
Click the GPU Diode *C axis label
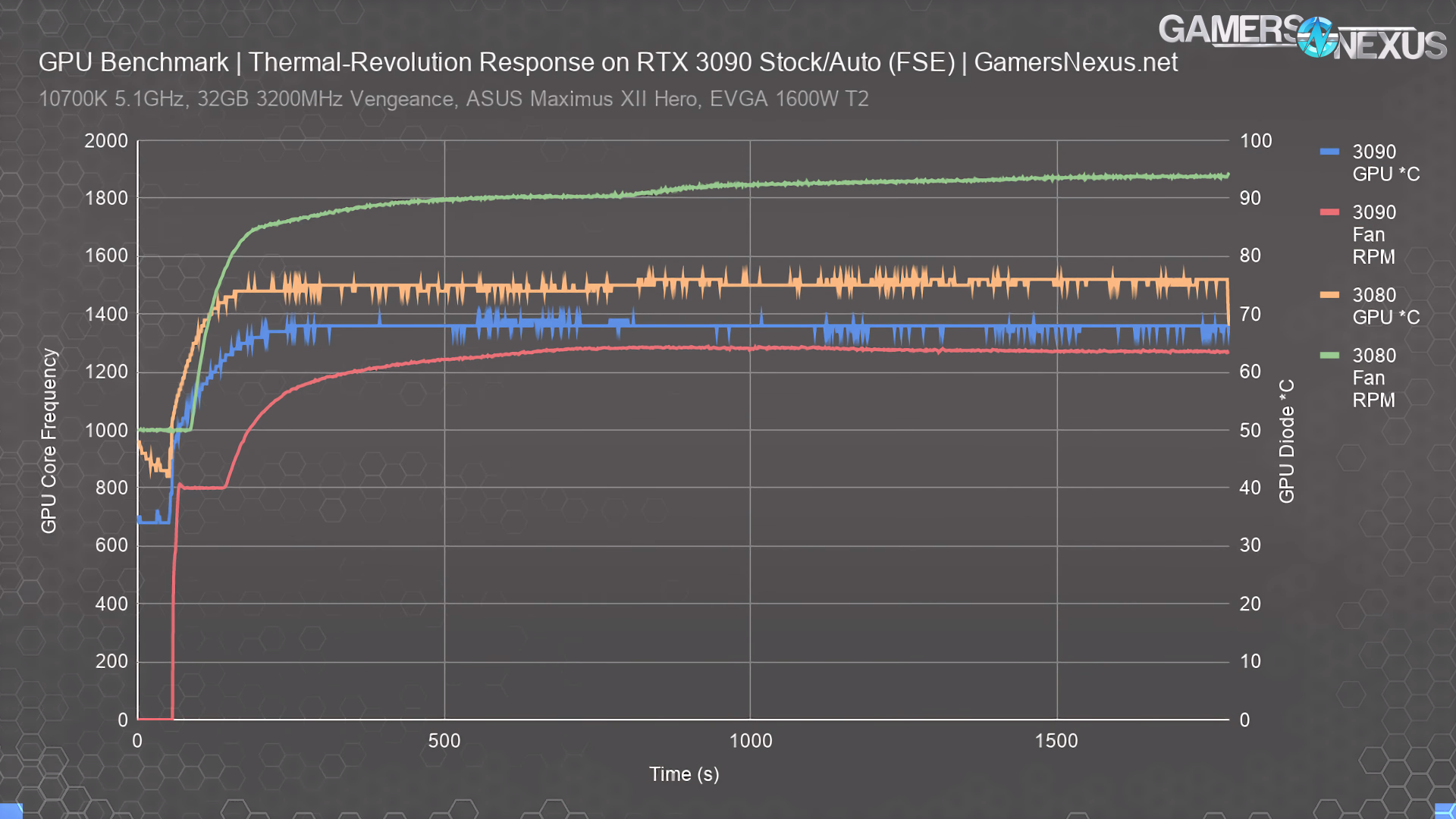1287,441
